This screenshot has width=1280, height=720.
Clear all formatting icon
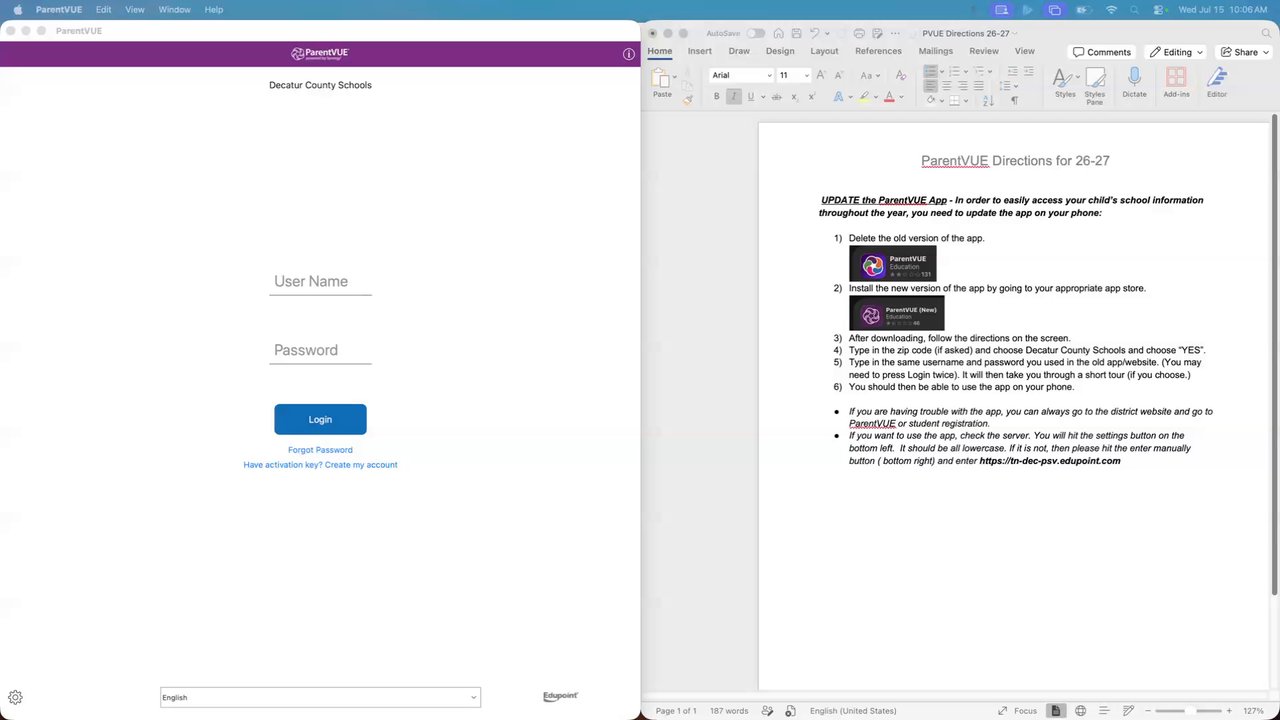(900, 75)
